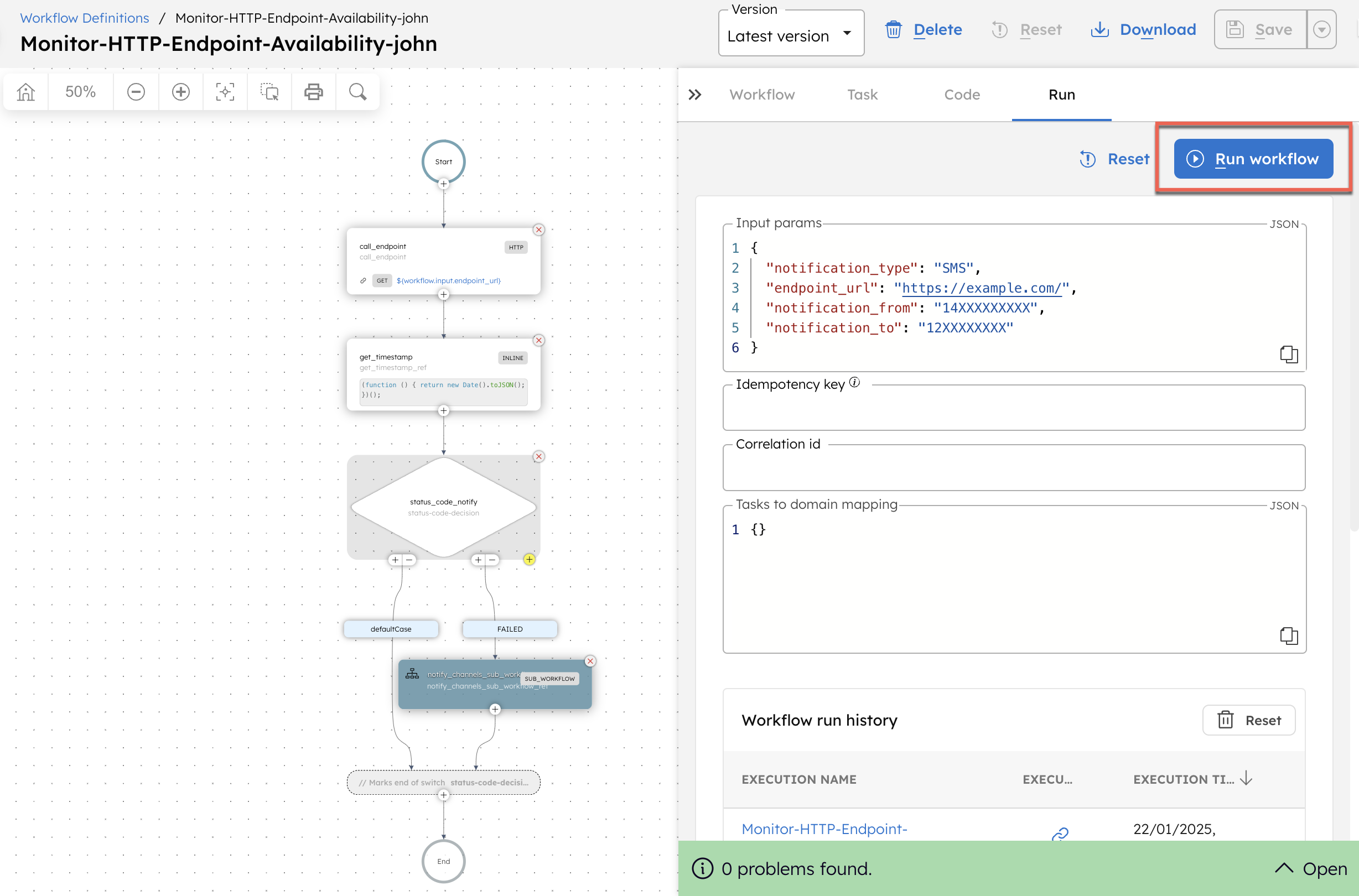Click the search magnifier icon
Screen dimensions: 1359x896
(x=358, y=91)
